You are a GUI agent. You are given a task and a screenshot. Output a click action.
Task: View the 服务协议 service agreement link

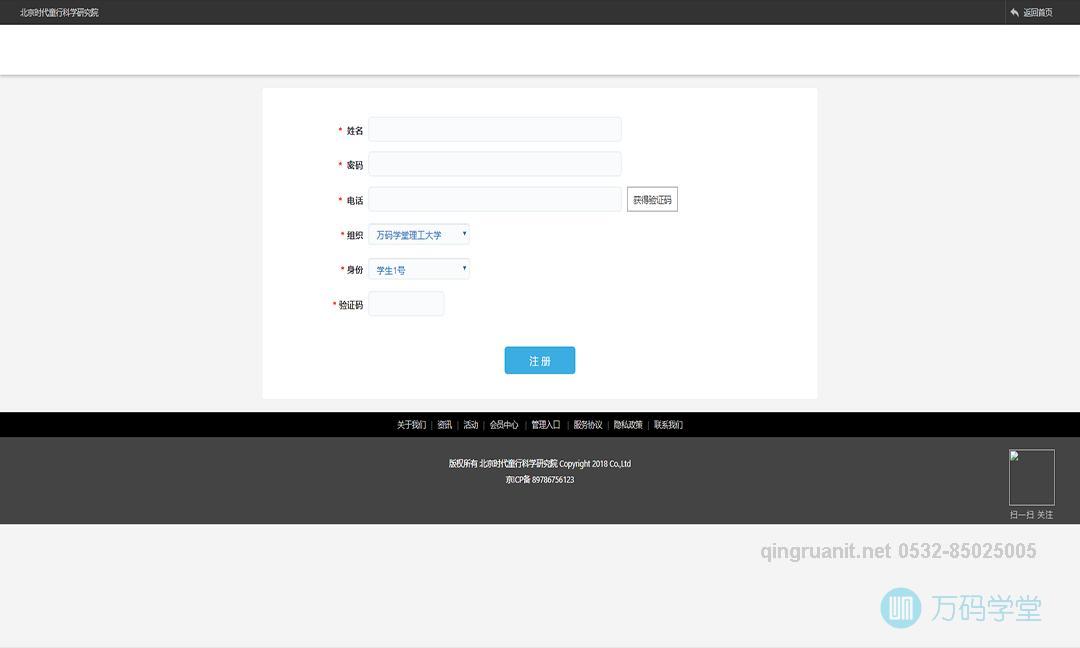click(x=588, y=425)
